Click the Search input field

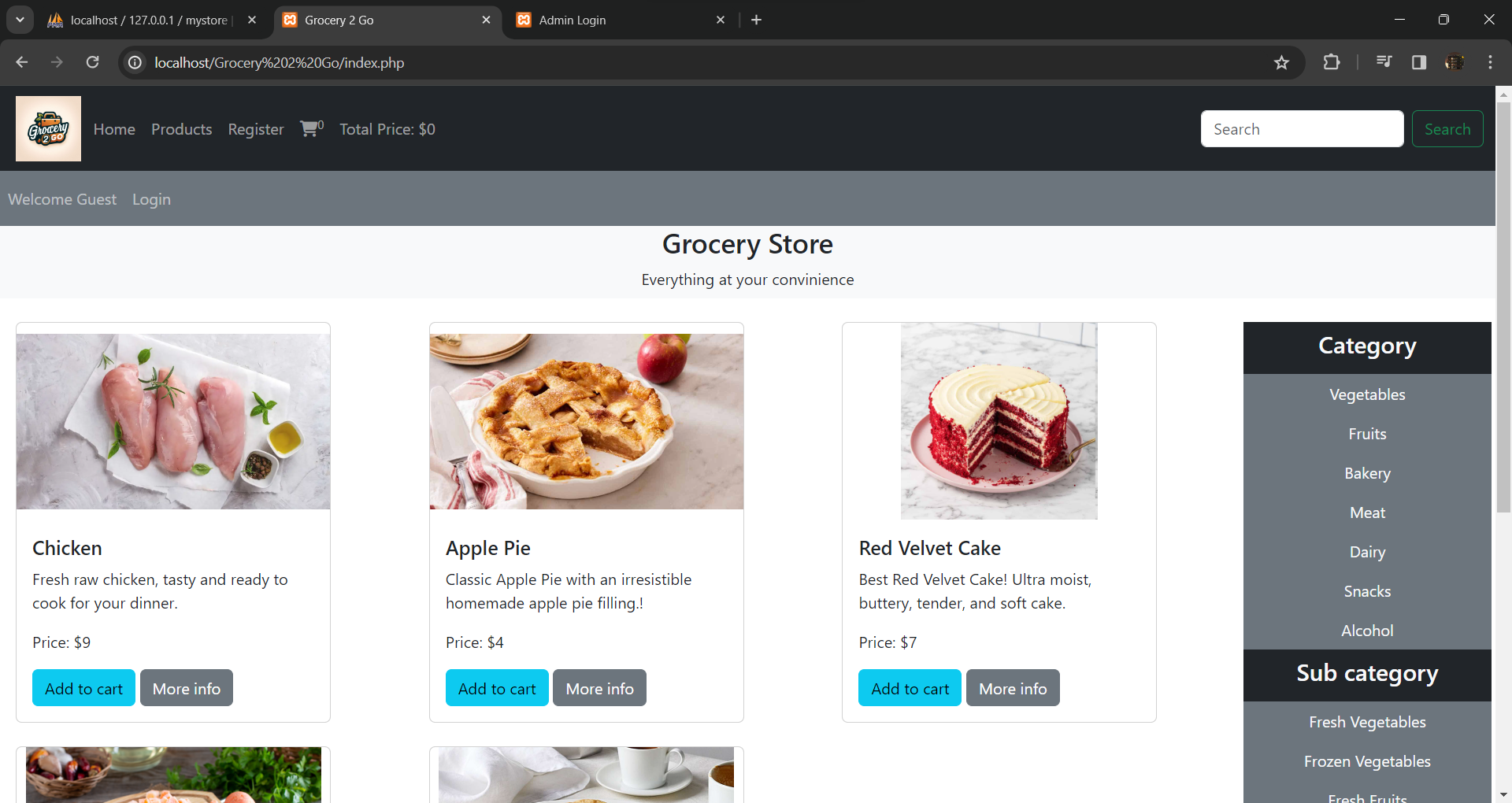click(1302, 129)
